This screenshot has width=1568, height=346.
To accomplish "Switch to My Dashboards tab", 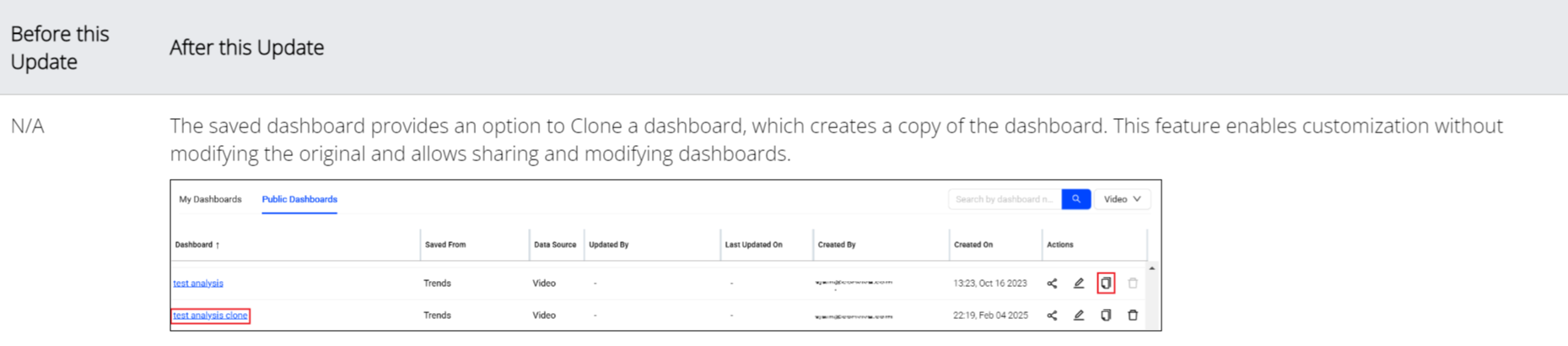I will [x=210, y=199].
